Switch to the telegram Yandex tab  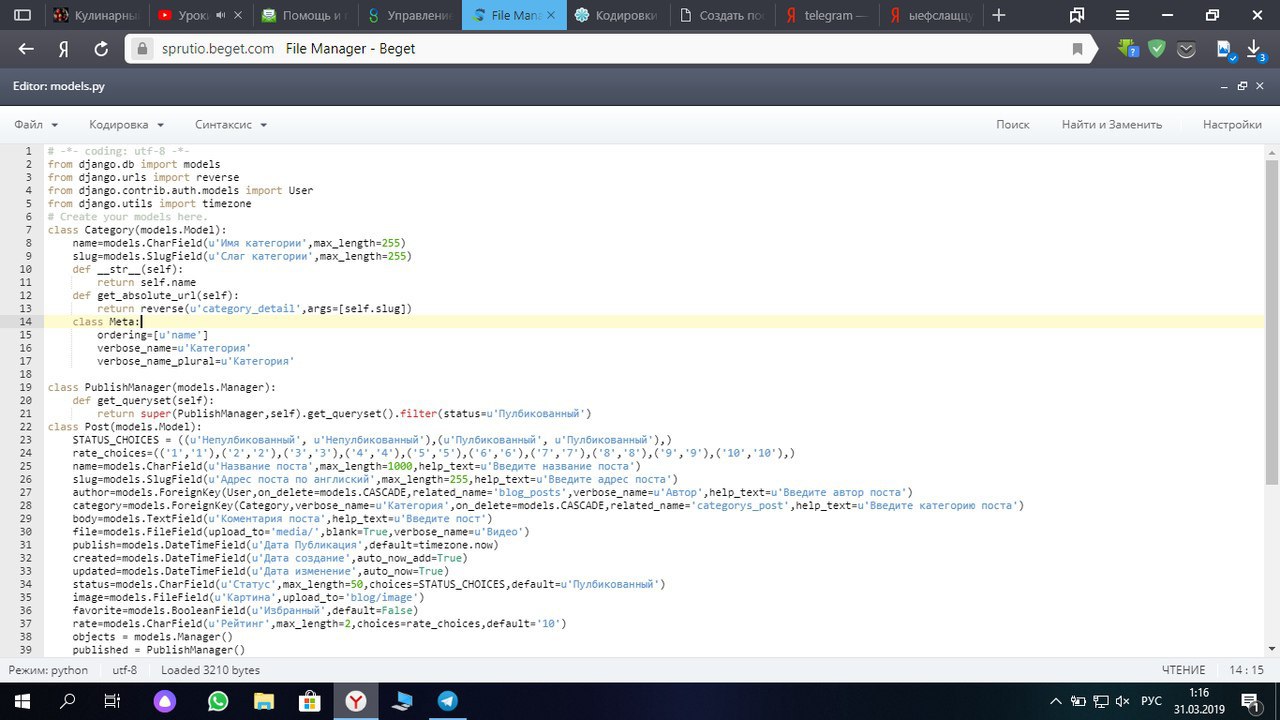[826, 16]
